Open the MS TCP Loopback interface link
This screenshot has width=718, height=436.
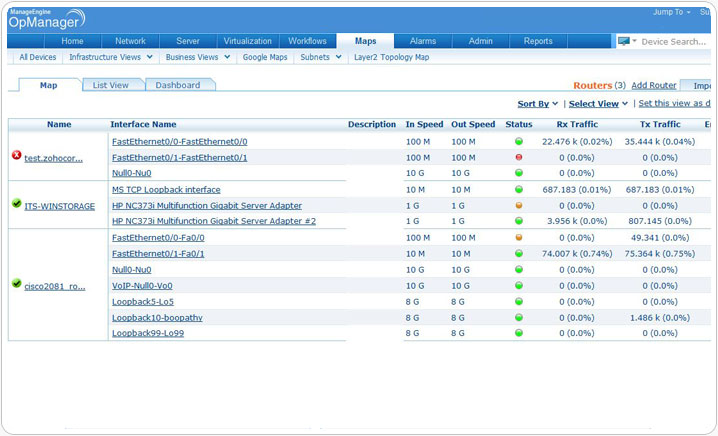coord(166,190)
